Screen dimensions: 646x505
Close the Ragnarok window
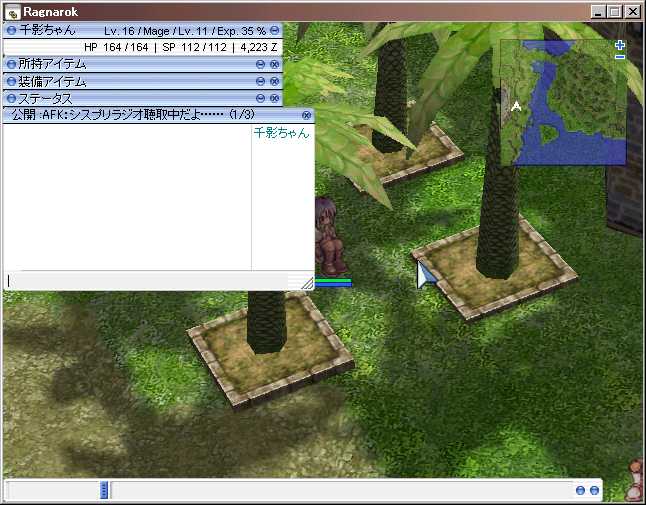pos(632,12)
